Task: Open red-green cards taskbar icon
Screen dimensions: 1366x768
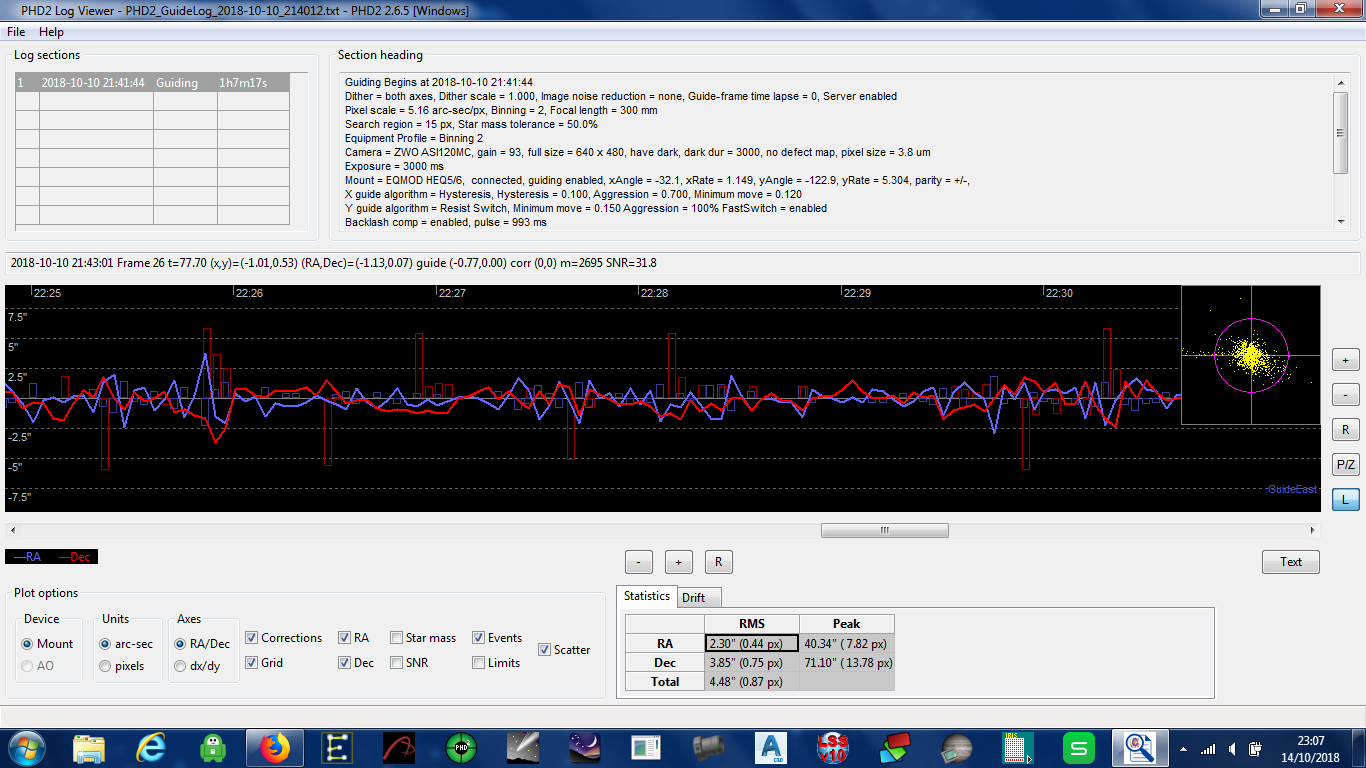Action: coord(895,748)
